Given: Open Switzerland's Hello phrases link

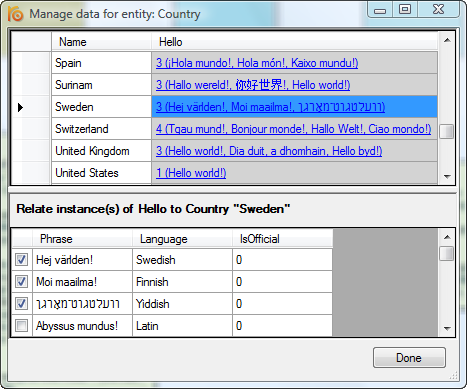Looking at the screenshot, I should click(x=293, y=129).
